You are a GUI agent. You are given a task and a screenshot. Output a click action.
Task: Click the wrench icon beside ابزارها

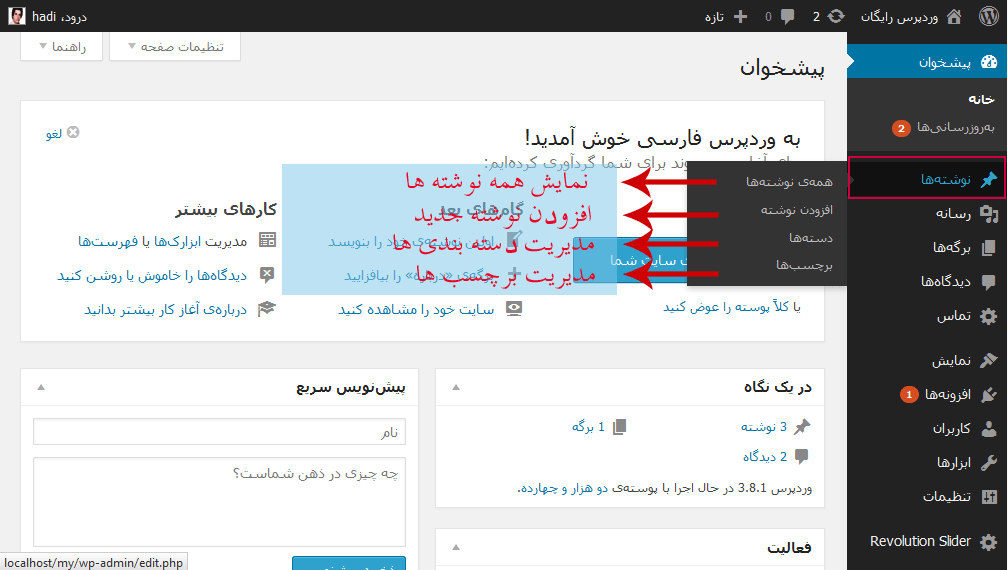coord(989,463)
